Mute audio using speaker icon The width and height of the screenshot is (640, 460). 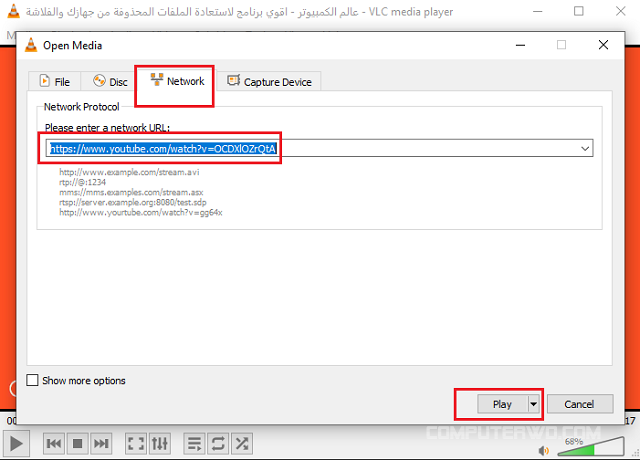tap(544, 451)
